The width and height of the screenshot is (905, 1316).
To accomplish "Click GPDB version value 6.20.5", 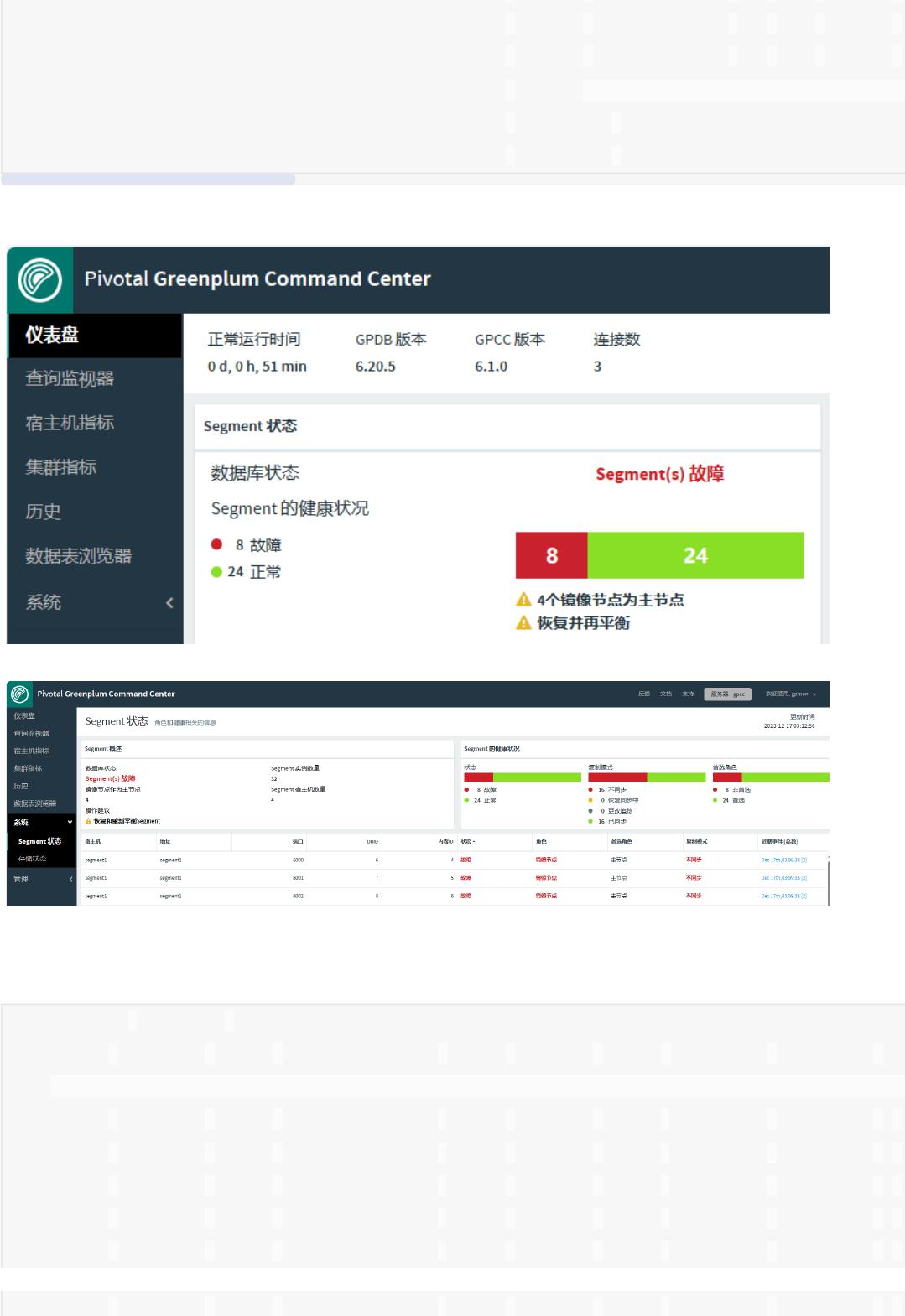I will tap(376, 367).
